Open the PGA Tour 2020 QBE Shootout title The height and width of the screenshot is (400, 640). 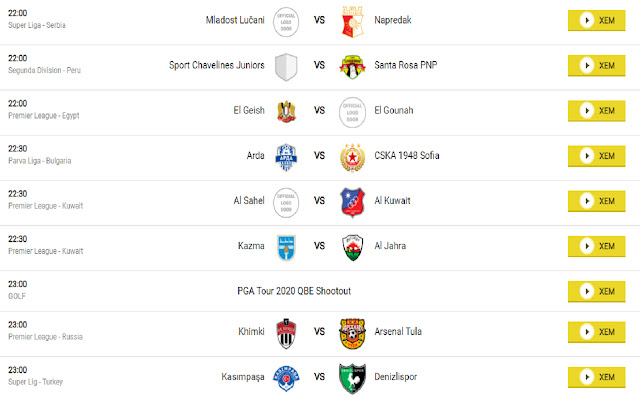pyautogui.click(x=294, y=291)
